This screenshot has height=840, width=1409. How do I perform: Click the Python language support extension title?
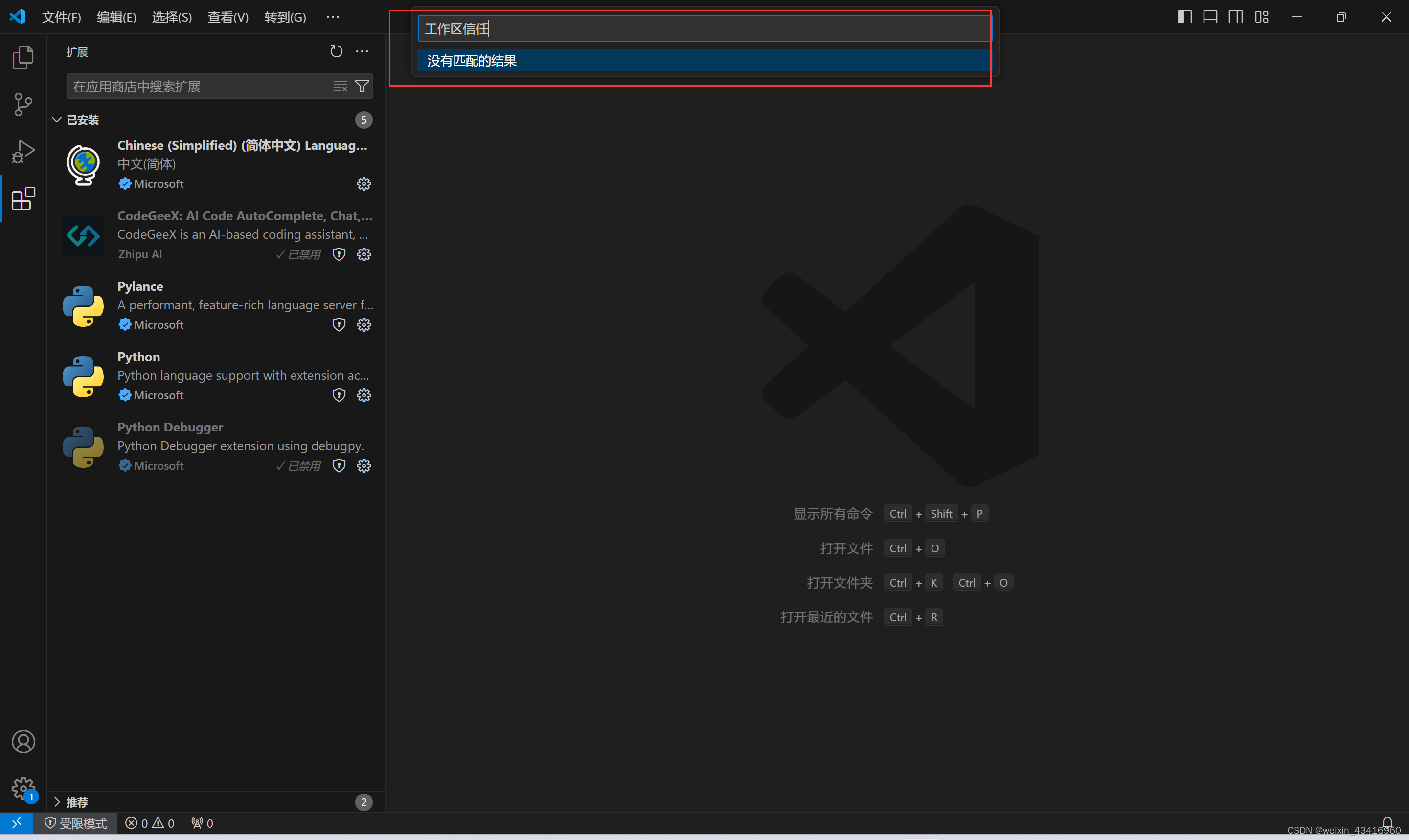click(x=138, y=357)
